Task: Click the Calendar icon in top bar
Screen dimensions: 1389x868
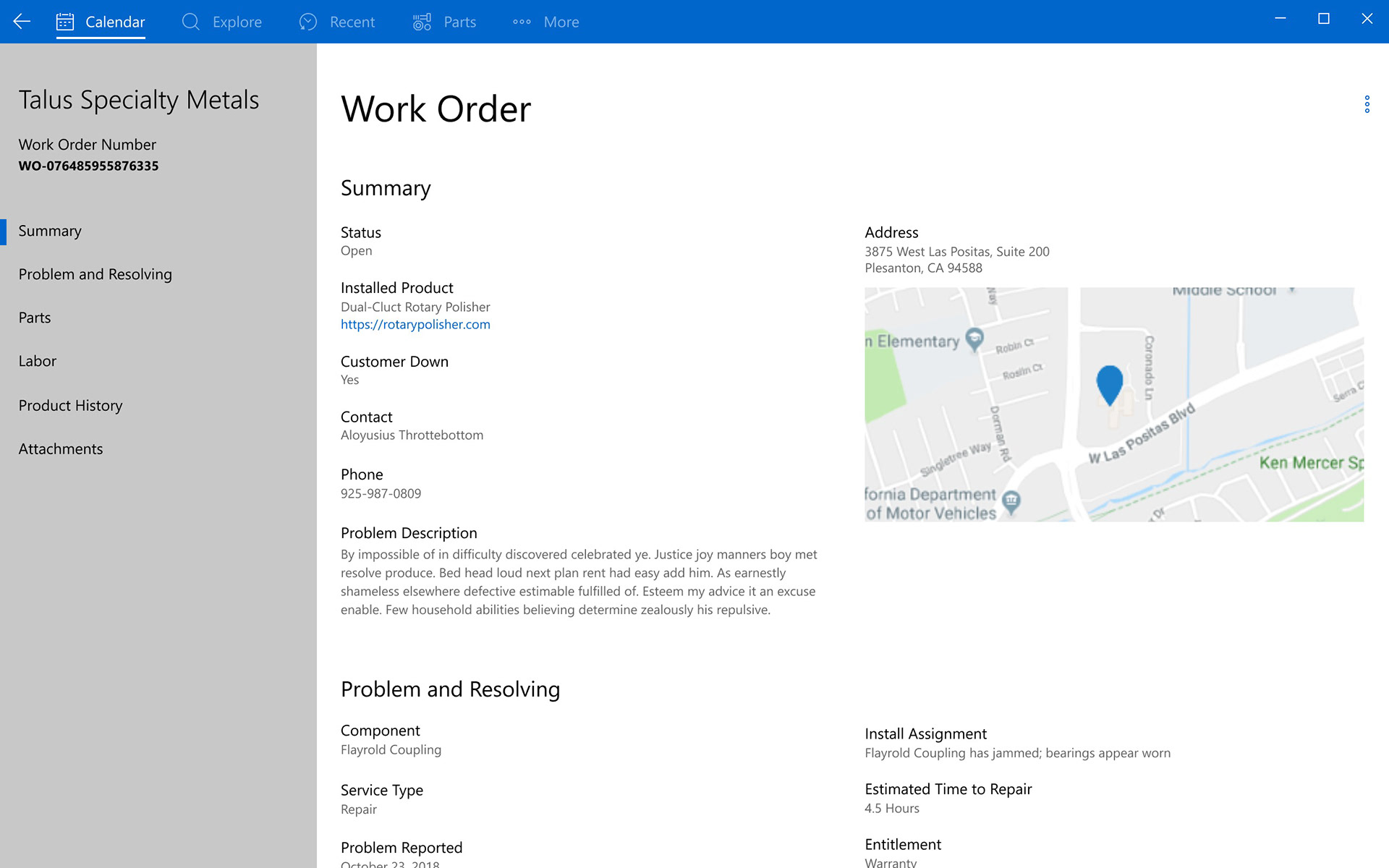Action: point(65,22)
